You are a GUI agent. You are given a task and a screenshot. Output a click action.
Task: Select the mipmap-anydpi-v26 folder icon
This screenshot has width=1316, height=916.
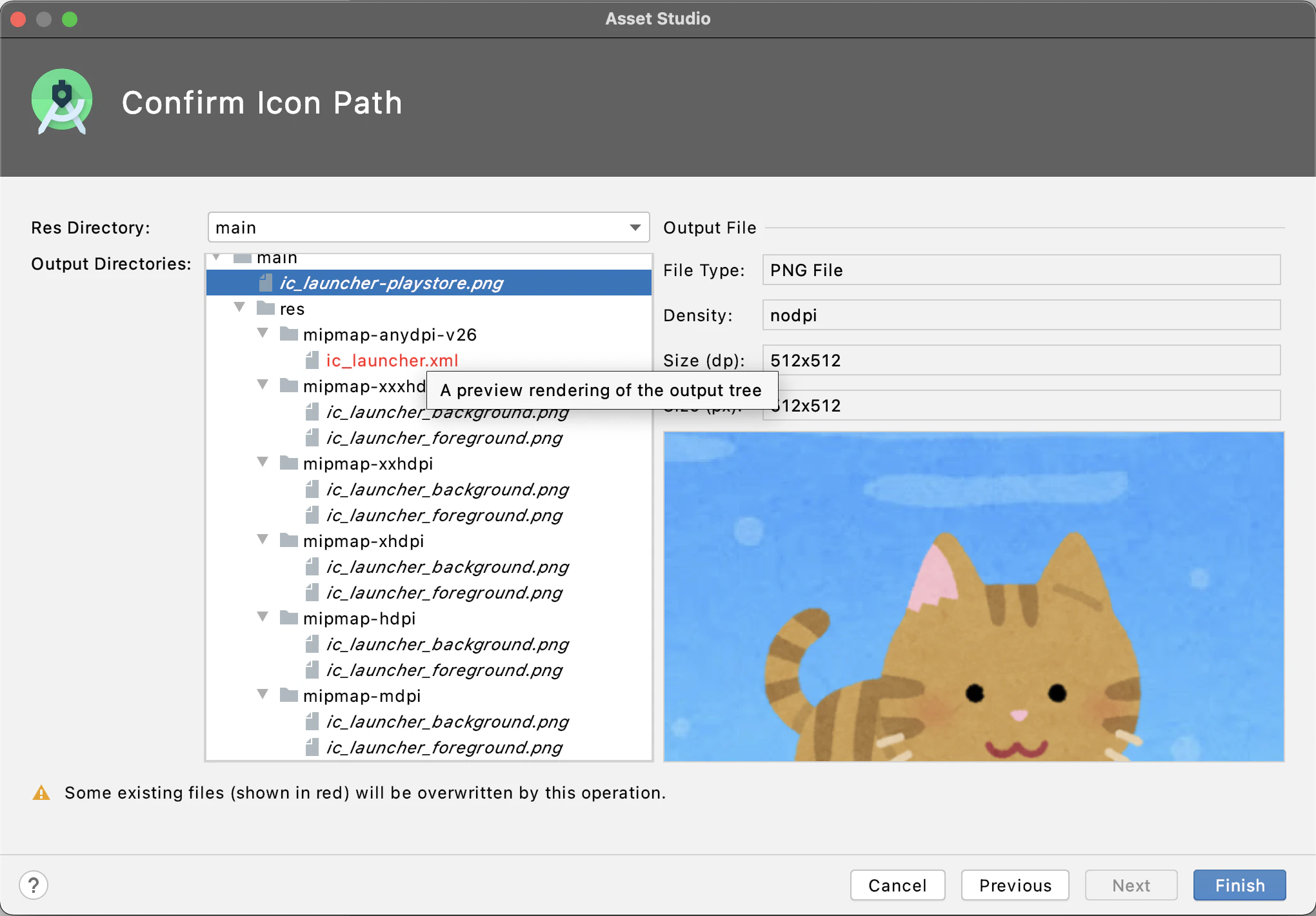click(289, 334)
